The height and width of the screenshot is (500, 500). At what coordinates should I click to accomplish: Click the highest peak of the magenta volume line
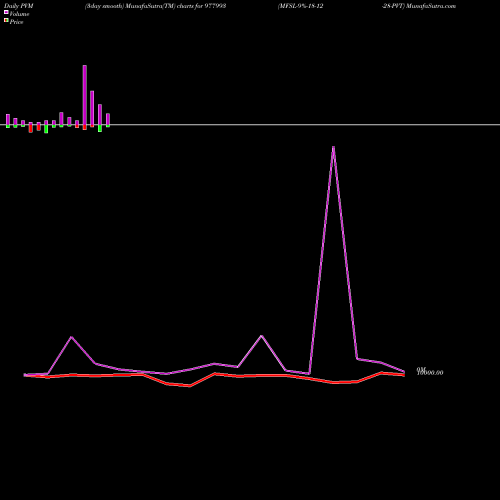(x=333, y=147)
